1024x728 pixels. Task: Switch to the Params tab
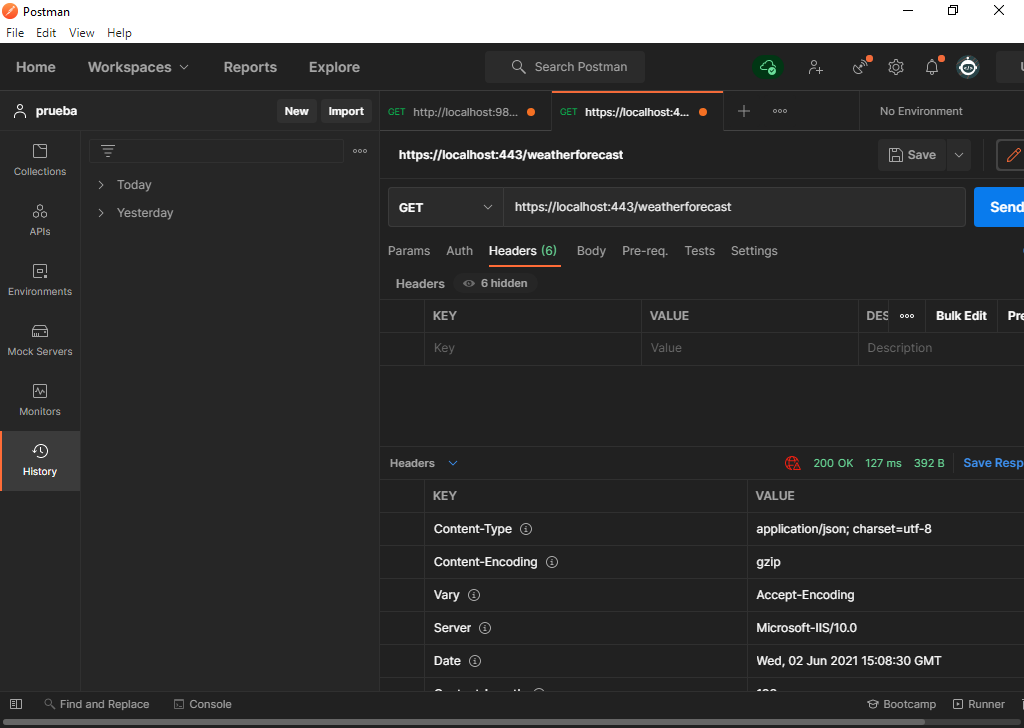pos(409,251)
